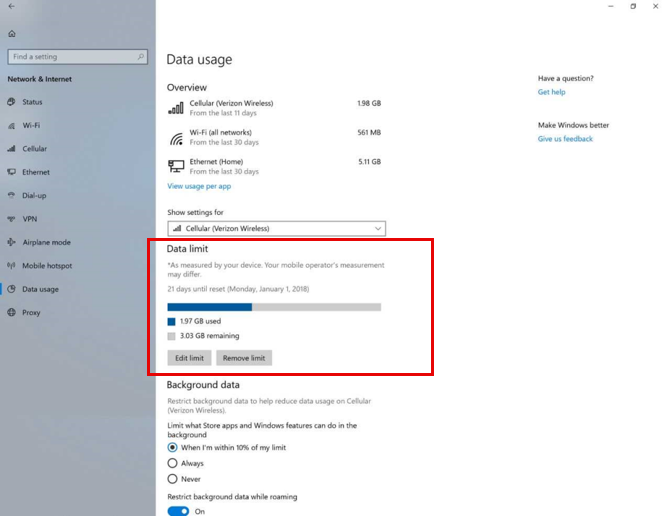Click the Data usage pie icon in the sidebar

click(12, 289)
